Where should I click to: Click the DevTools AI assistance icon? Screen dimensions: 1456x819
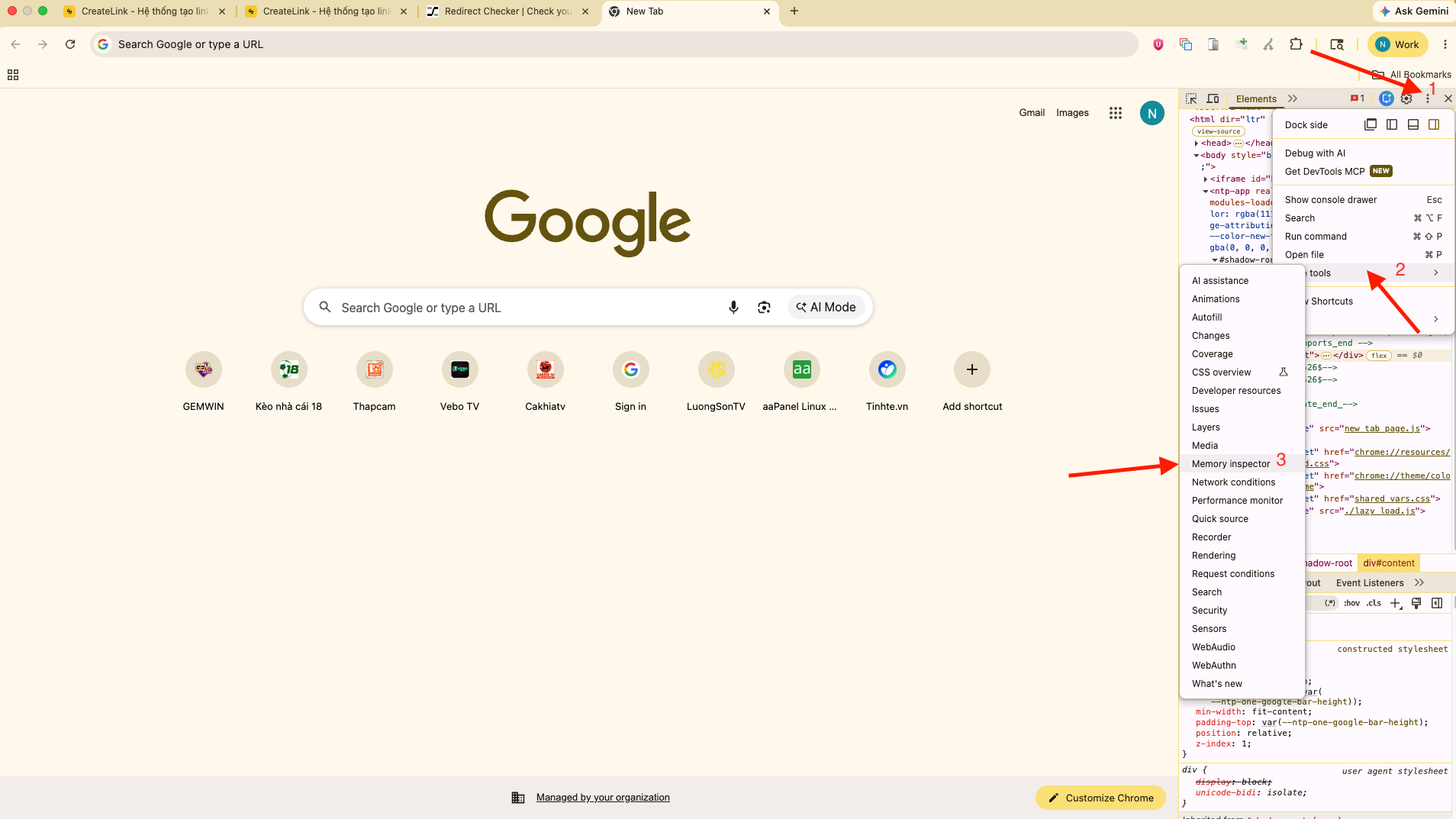tap(1387, 98)
